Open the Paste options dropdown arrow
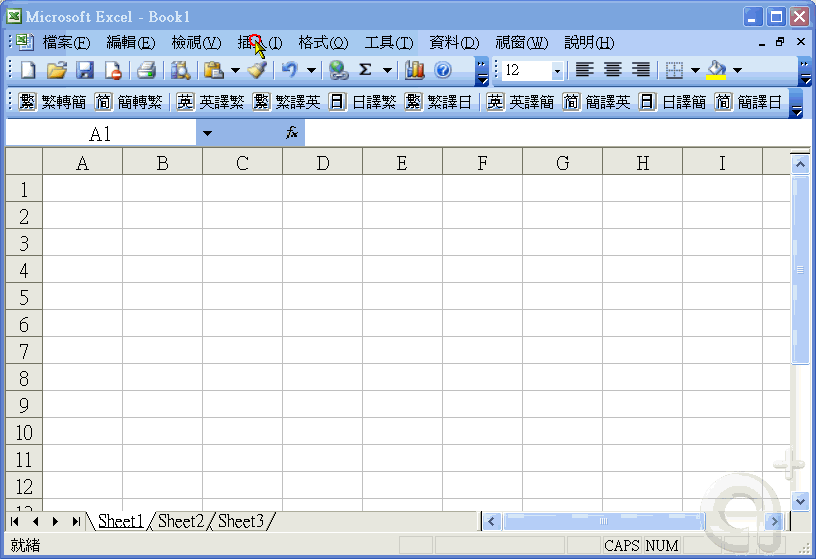The height and width of the screenshot is (560, 816). pyautogui.click(x=235, y=70)
